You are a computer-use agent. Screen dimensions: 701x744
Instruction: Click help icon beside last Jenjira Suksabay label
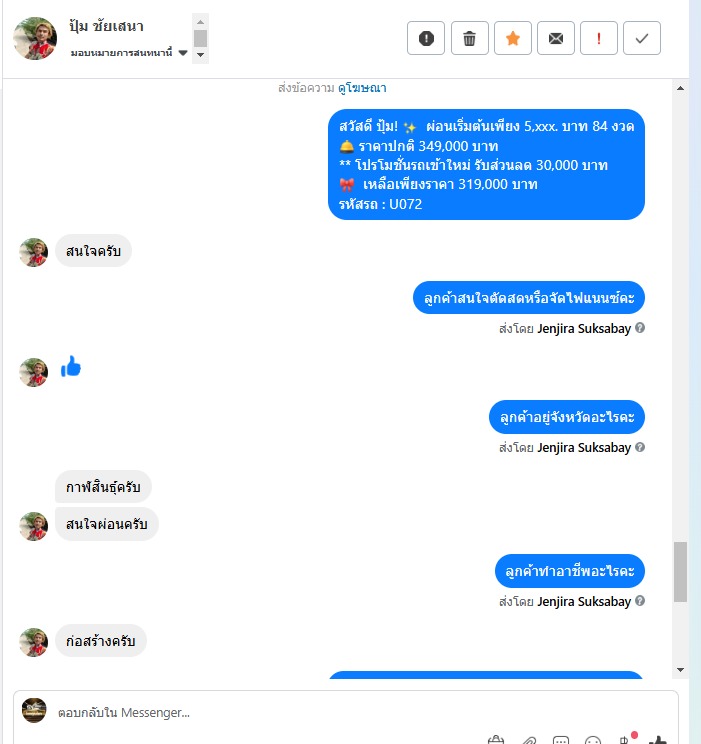(640, 601)
